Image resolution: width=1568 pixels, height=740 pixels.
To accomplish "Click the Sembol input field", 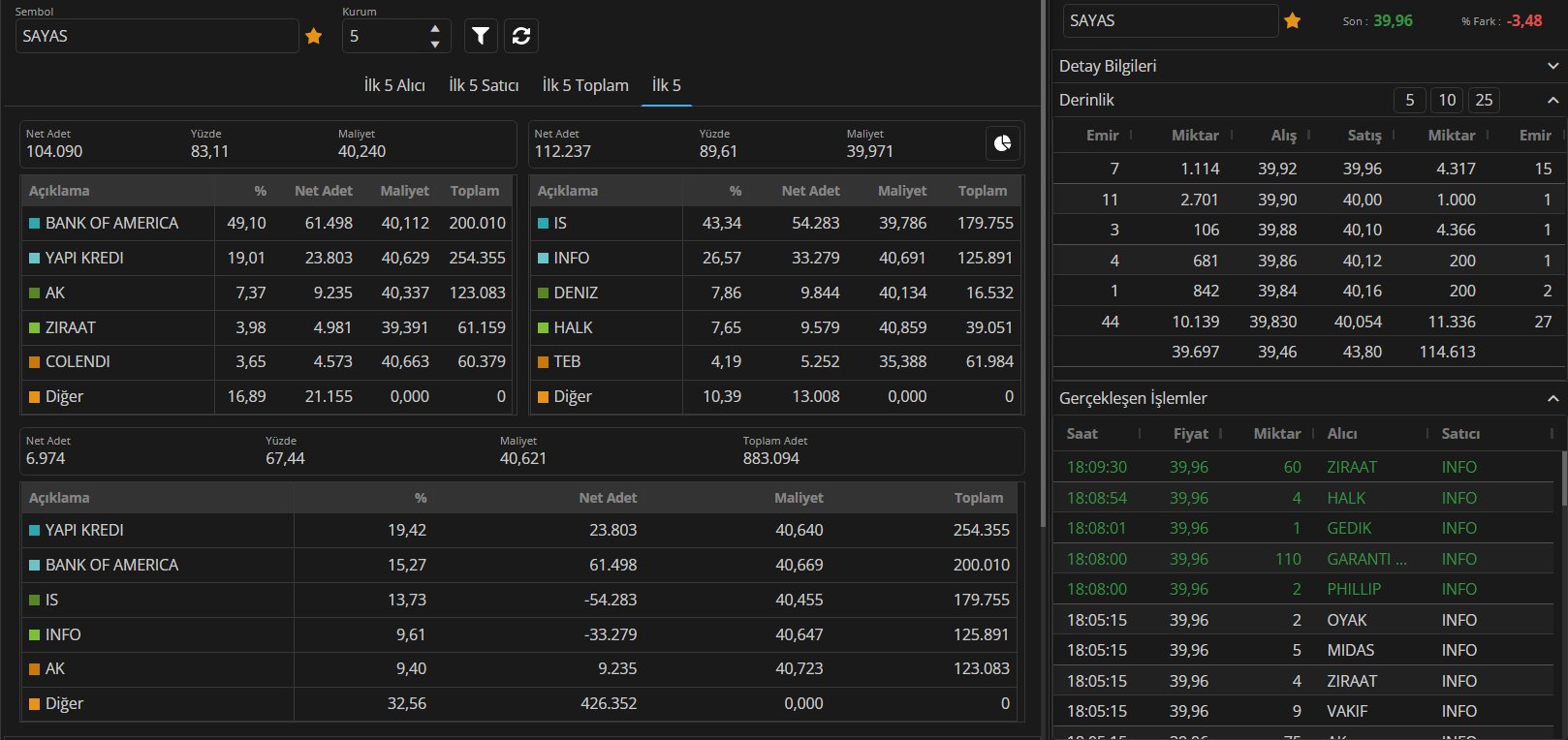I will pyautogui.click(x=157, y=36).
